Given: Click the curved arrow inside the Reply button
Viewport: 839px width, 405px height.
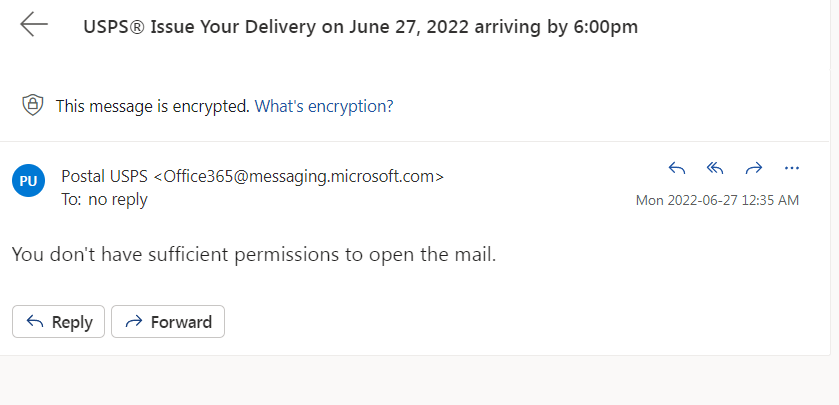Looking at the screenshot, I should pos(35,322).
